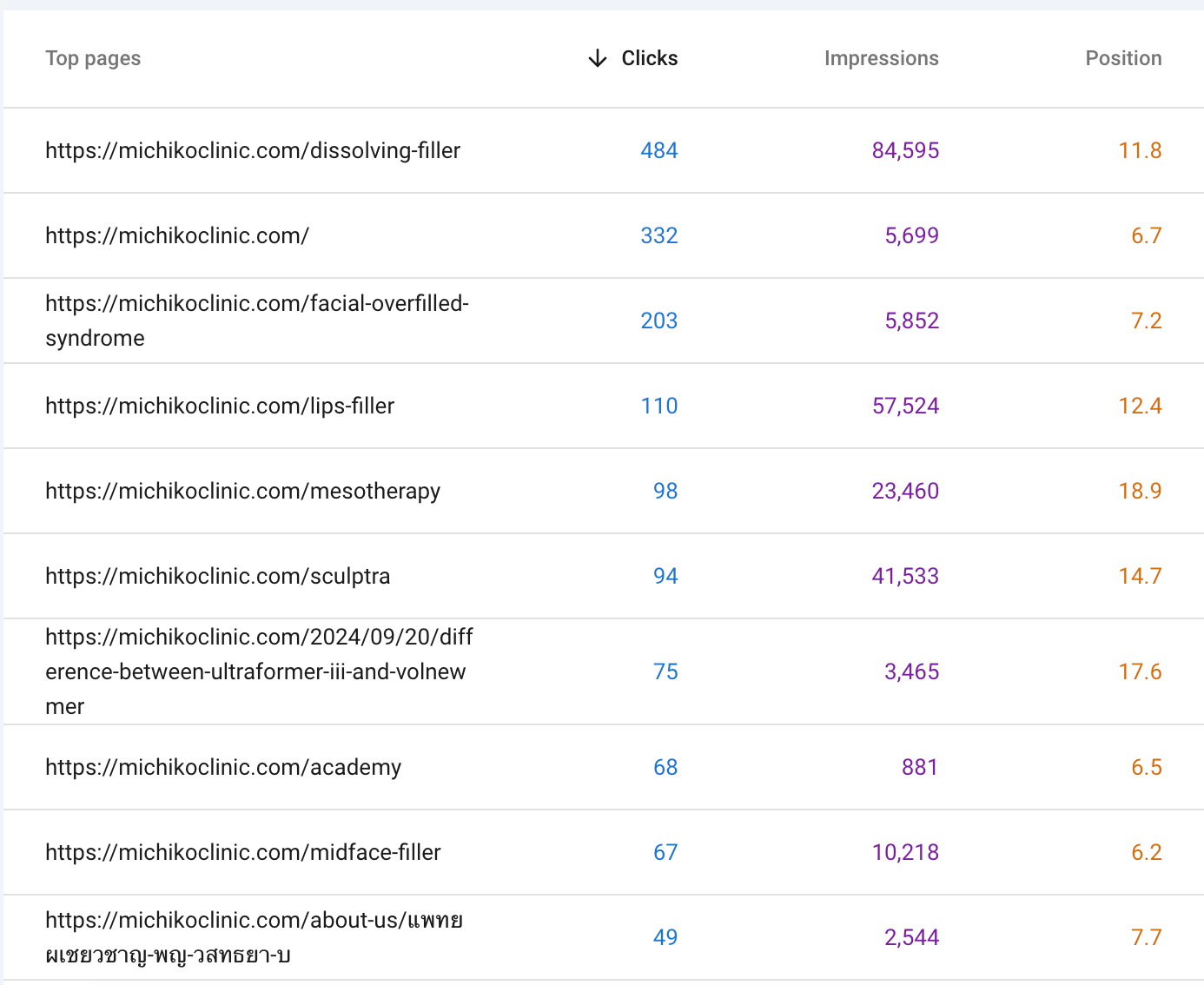Select the michikoclinic.com homepage row
The height and width of the screenshot is (985, 1204).
tap(177, 235)
